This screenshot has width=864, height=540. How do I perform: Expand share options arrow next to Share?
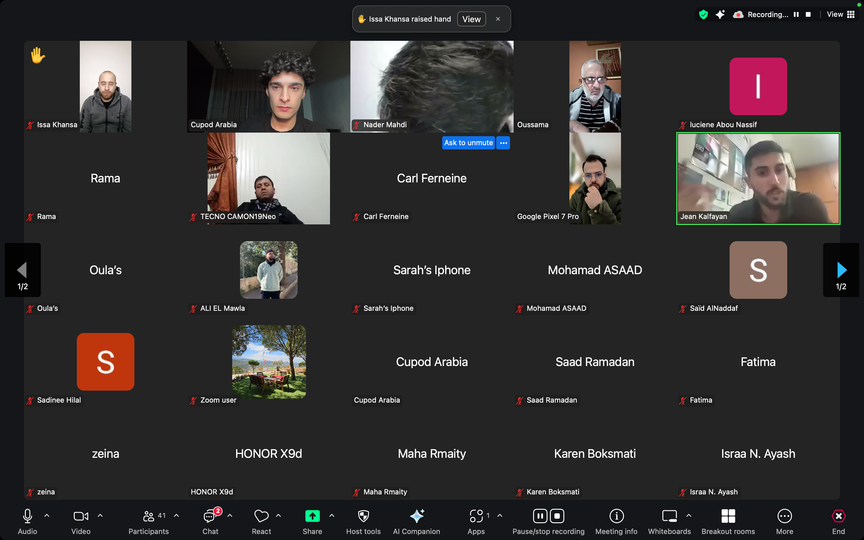pos(332,516)
